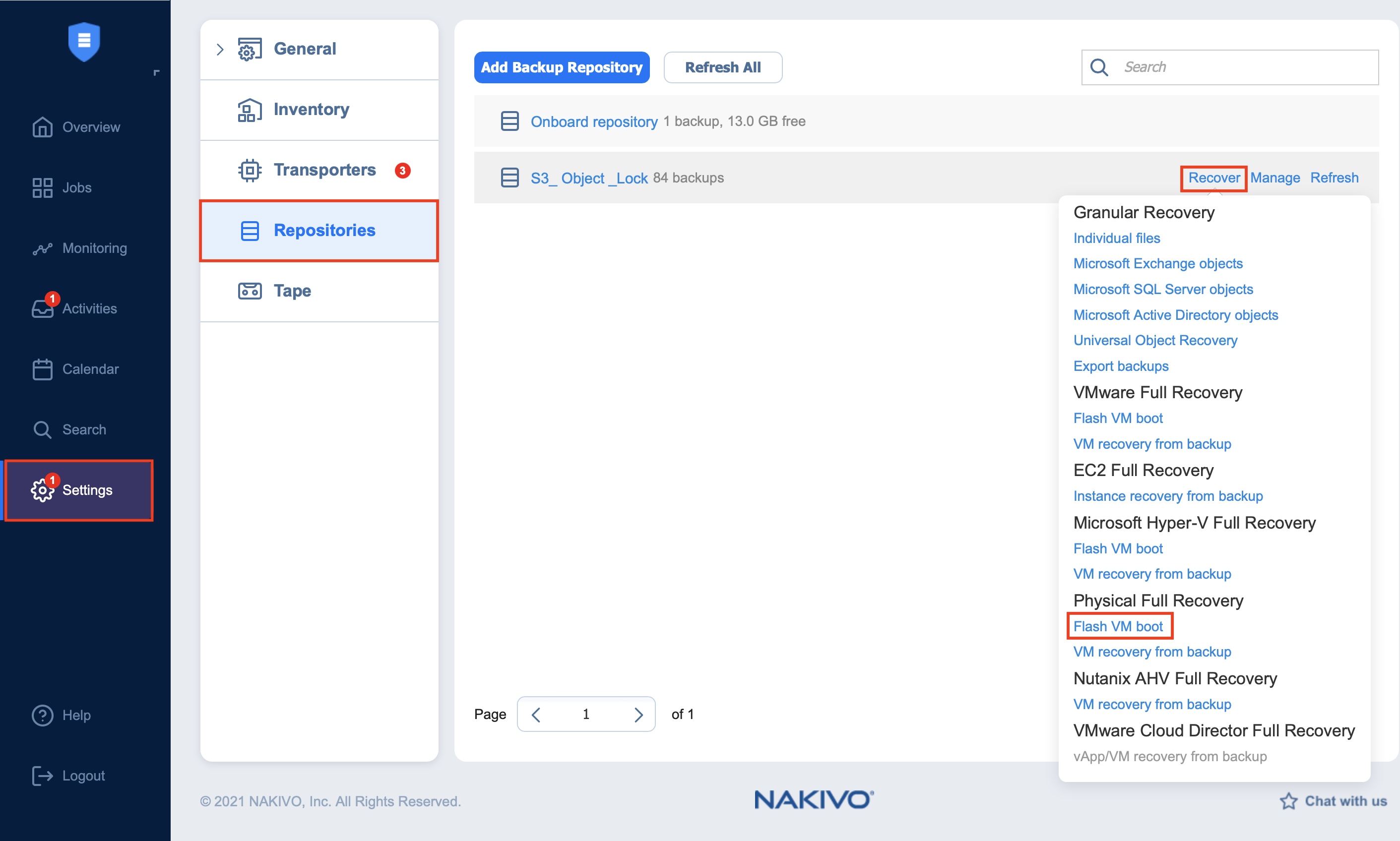Click into the repository Search field
The height and width of the screenshot is (841, 1400).
pos(1230,67)
